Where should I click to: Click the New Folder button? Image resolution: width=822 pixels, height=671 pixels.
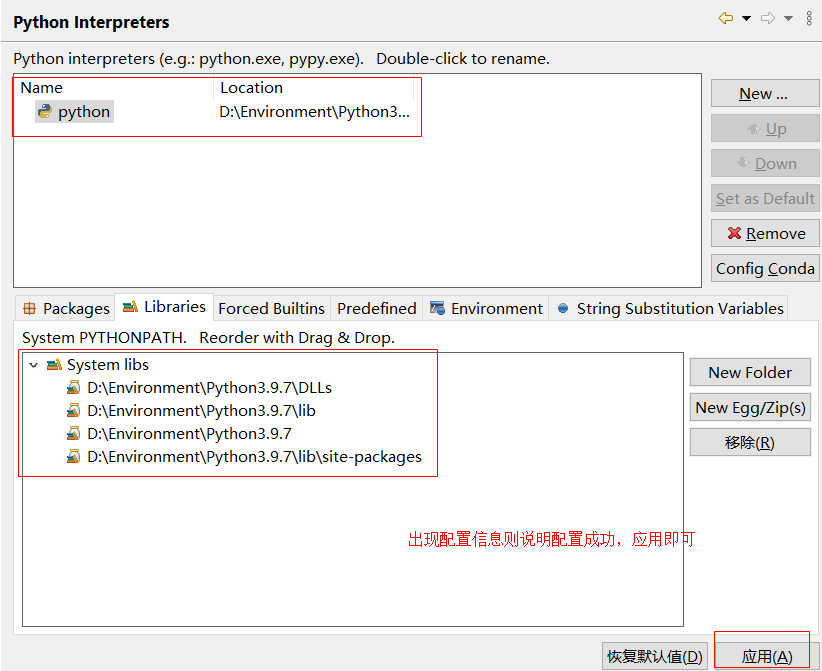[x=750, y=372]
